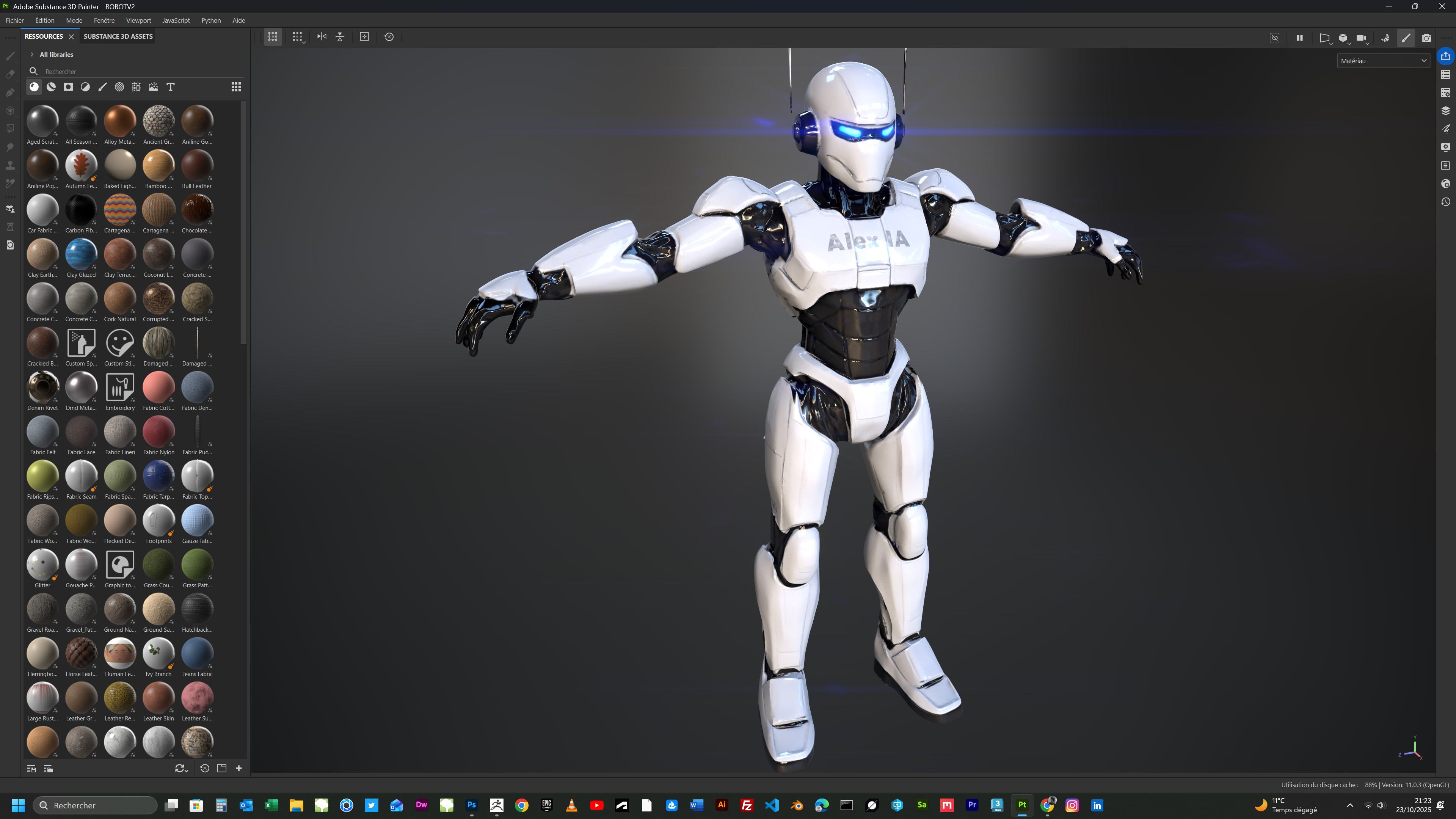Toggle the vertical symmetry flip icon
1456x819 pixels.
click(x=340, y=37)
